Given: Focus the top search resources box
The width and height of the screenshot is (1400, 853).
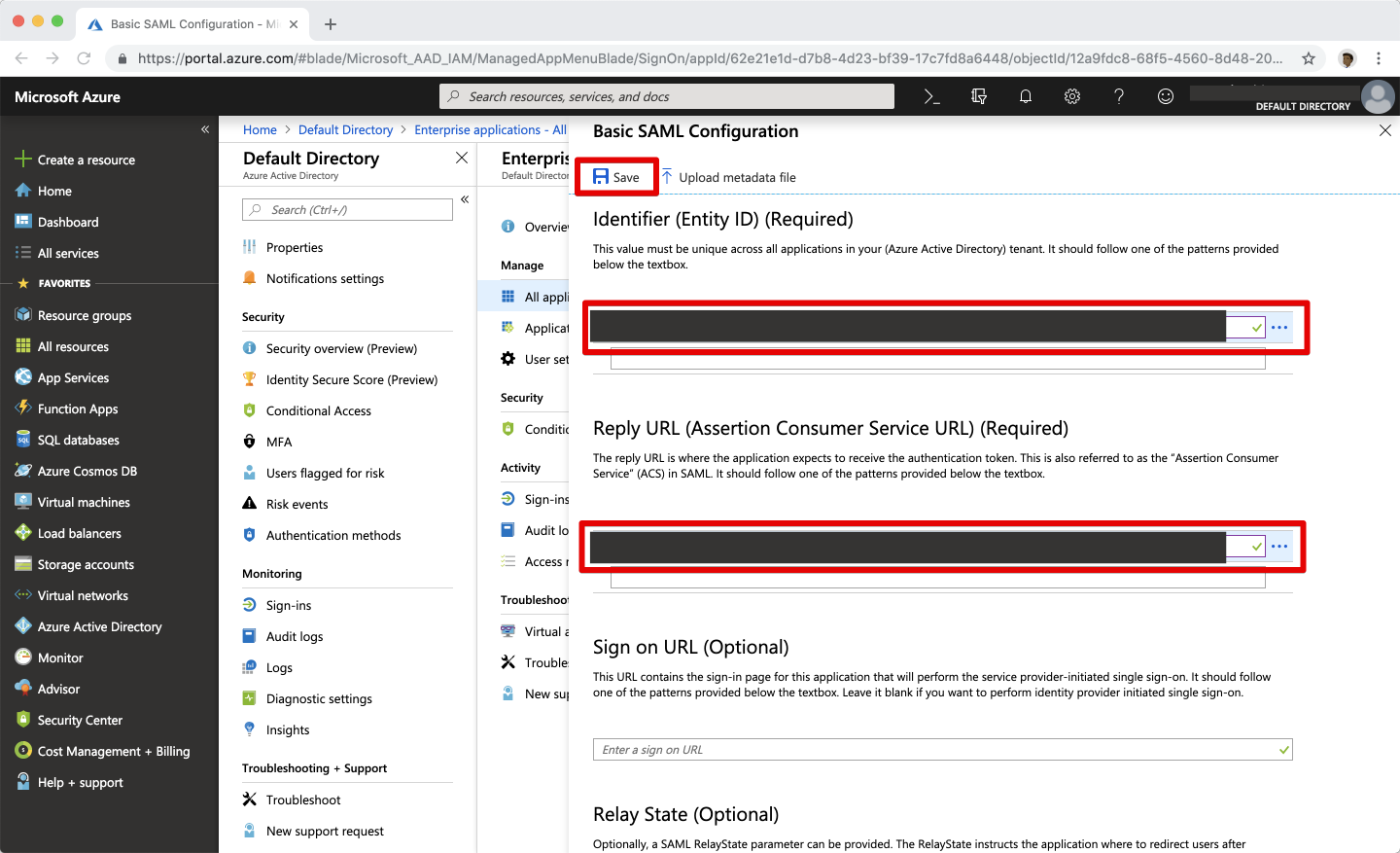Looking at the screenshot, I should (x=667, y=96).
